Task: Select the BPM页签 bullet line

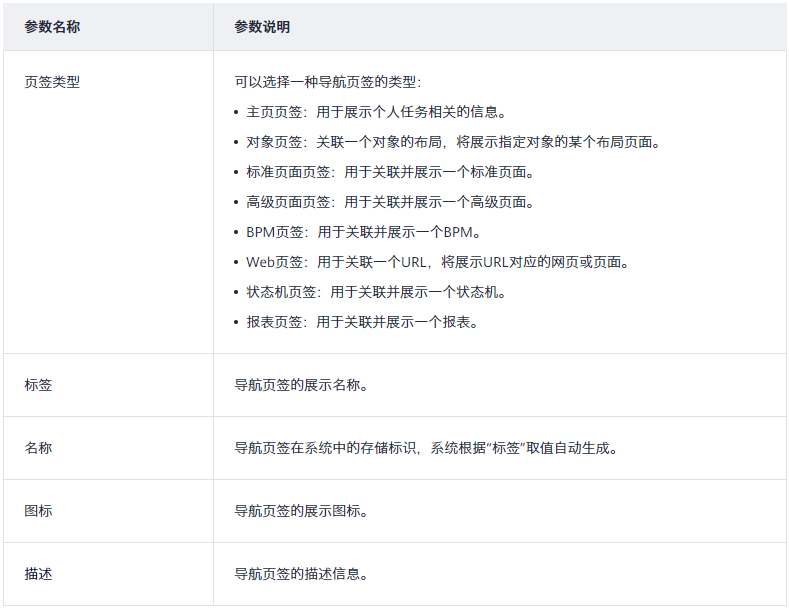Action: point(364,232)
